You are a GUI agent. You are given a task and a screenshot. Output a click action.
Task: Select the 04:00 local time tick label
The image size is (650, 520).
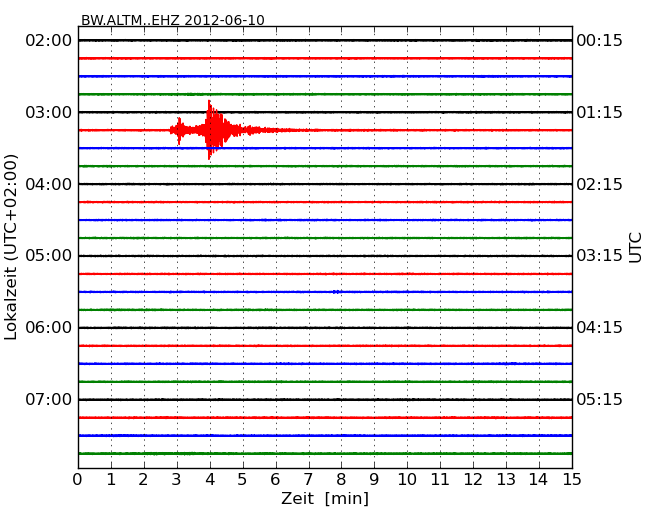coord(49,184)
